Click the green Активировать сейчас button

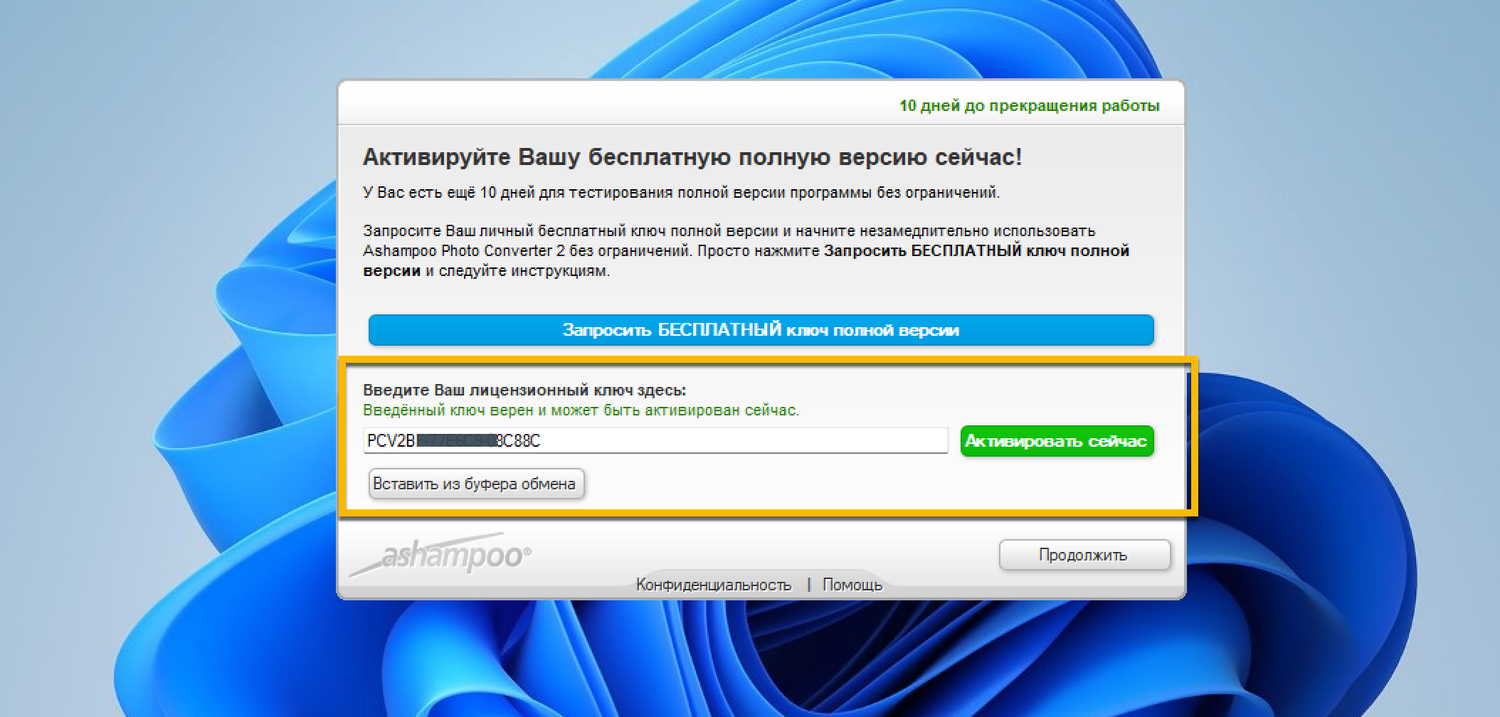1057,441
